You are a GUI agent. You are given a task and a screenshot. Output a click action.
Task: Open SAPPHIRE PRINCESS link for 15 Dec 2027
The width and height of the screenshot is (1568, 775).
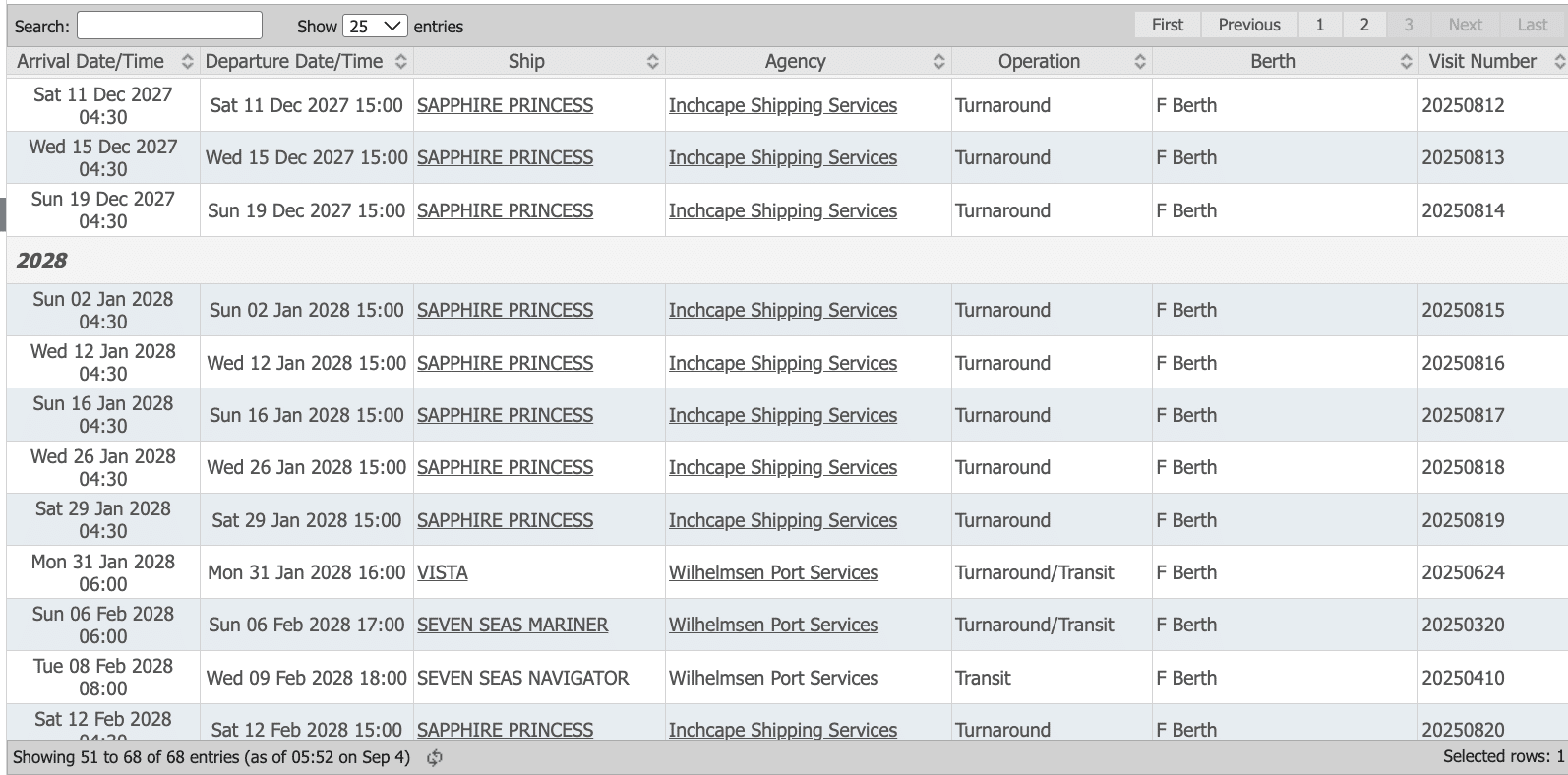pyautogui.click(x=505, y=157)
